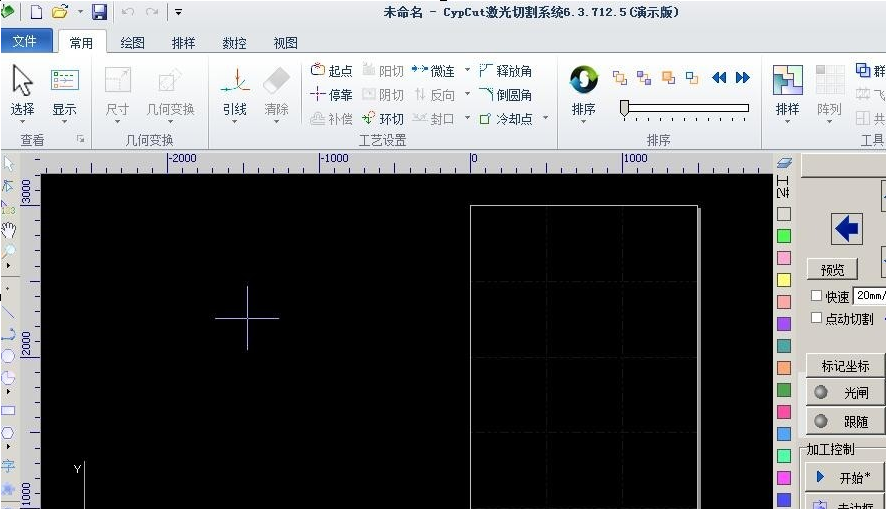Click the purple-squares sort-order icon
Viewport: 886px width, 509px height.
(644, 77)
